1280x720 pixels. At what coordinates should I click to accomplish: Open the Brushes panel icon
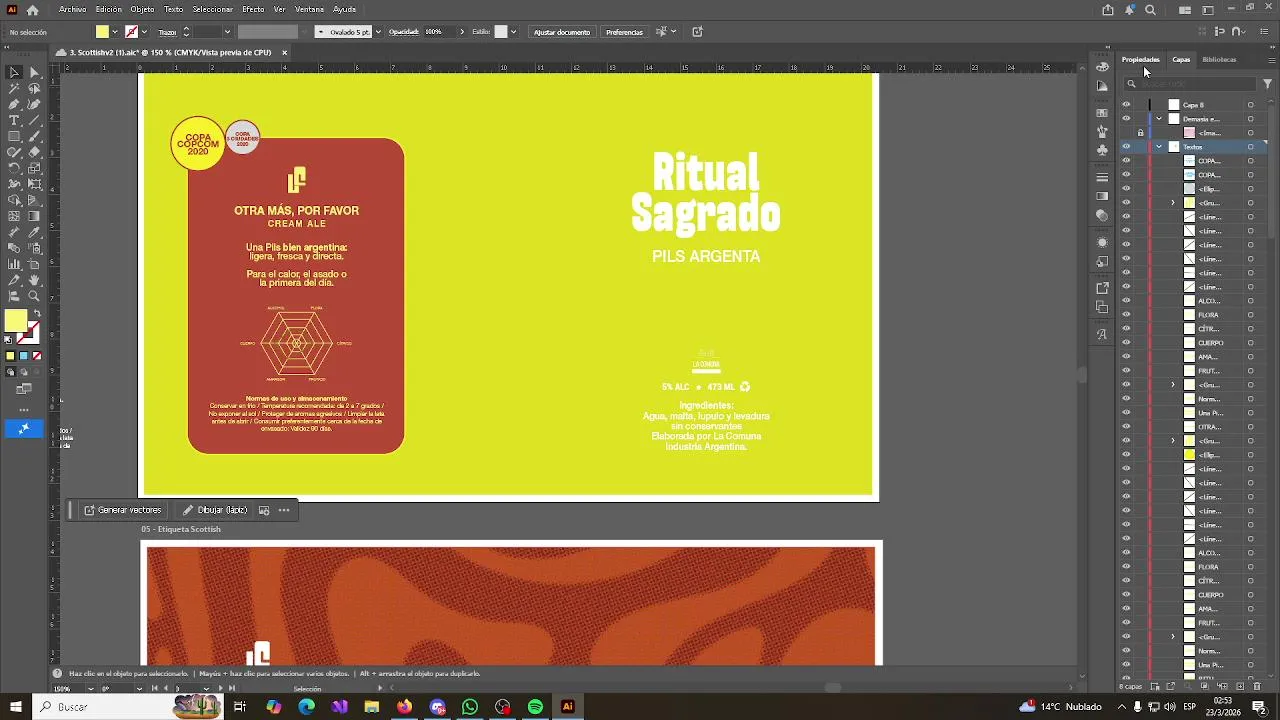1102,131
